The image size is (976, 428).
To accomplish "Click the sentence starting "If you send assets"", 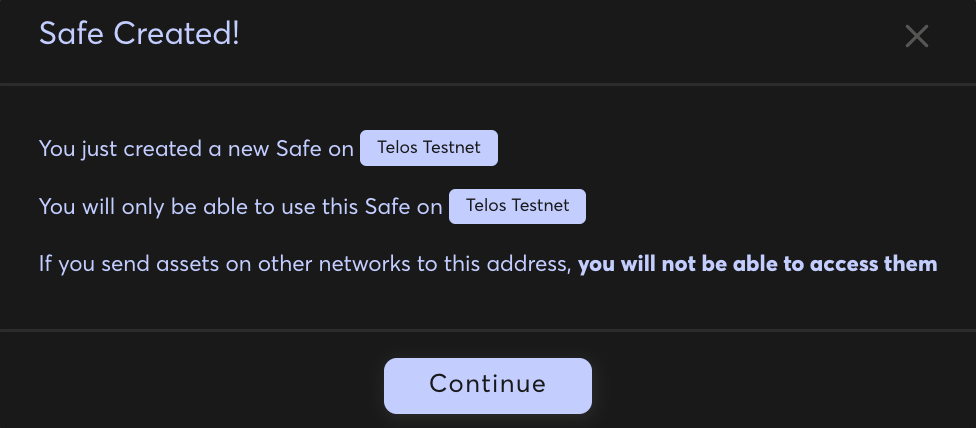I will [x=488, y=264].
